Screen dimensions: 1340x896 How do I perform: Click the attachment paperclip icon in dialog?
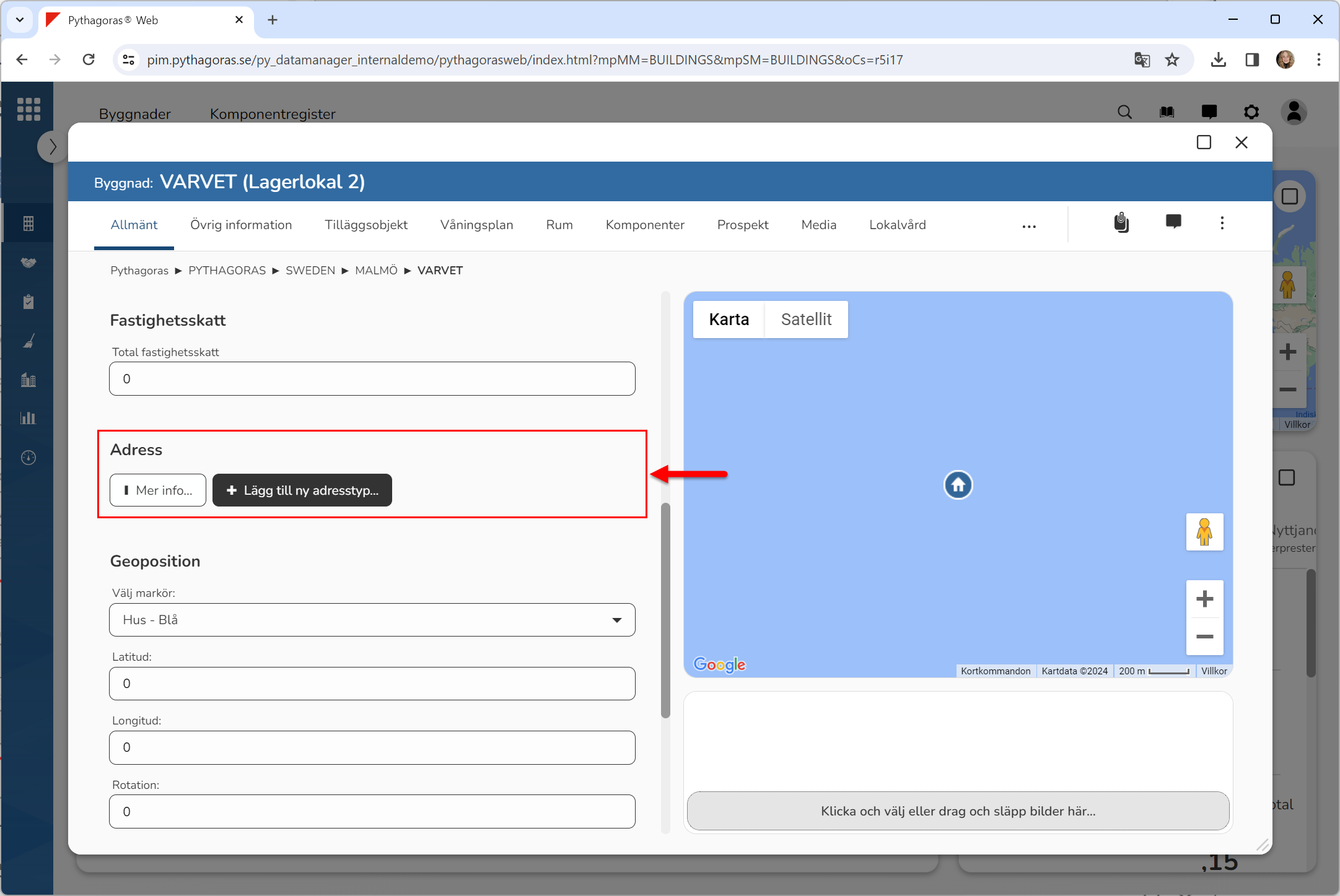(x=1121, y=223)
